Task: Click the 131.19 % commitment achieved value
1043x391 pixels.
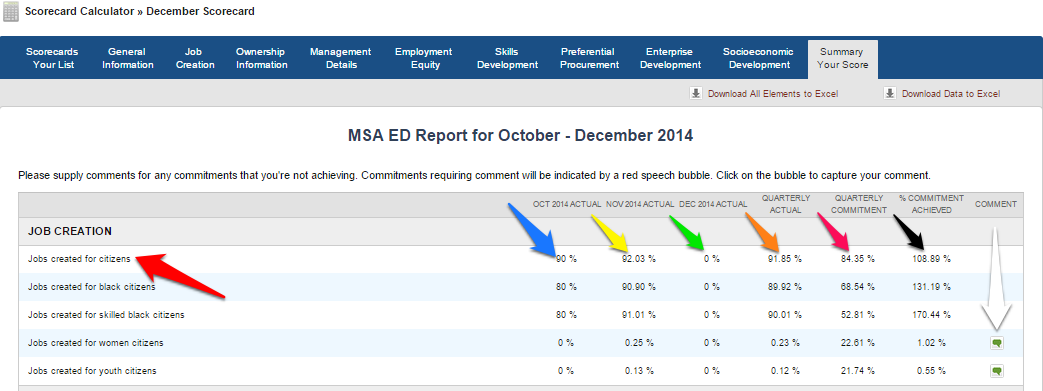Action: (x=931, y=287)
